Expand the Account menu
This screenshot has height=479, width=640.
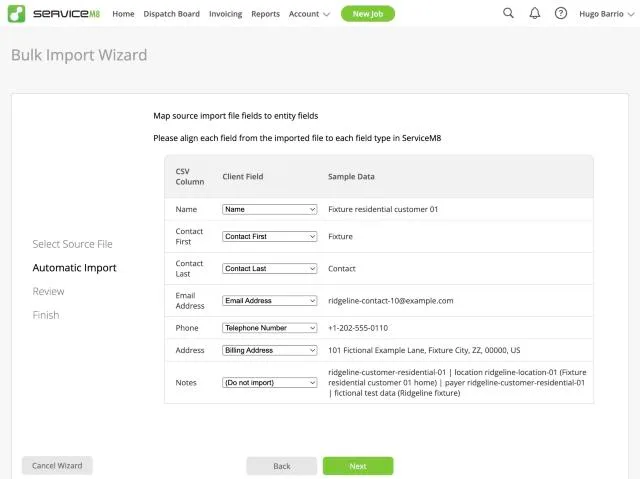pos(309,14)
